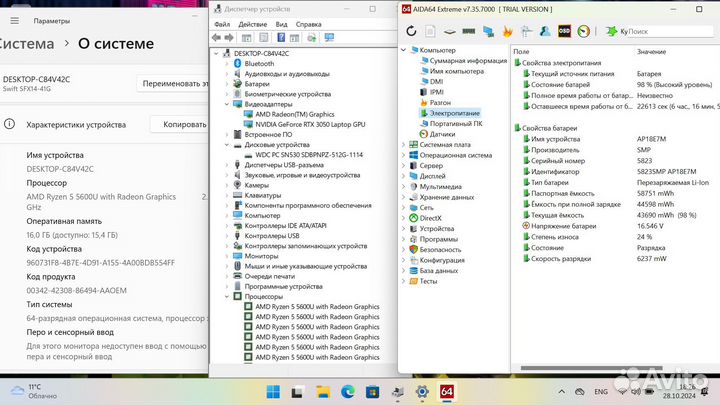Click the gauge icon in AIDA64 toolbar
The width and height of the screenshot is (720, 405).
[584, 31]
